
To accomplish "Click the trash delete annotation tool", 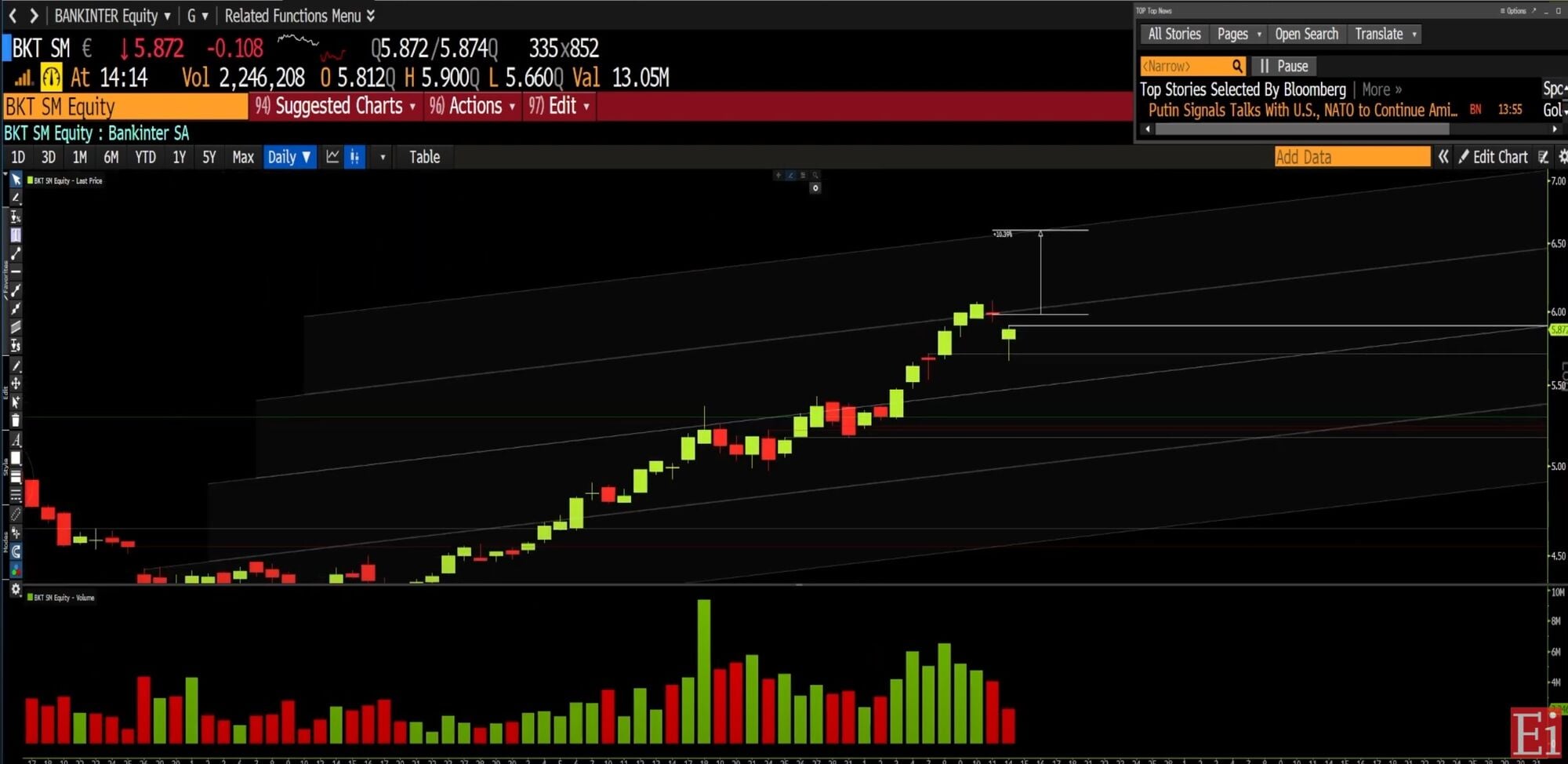I will click(x=16, y=420).
